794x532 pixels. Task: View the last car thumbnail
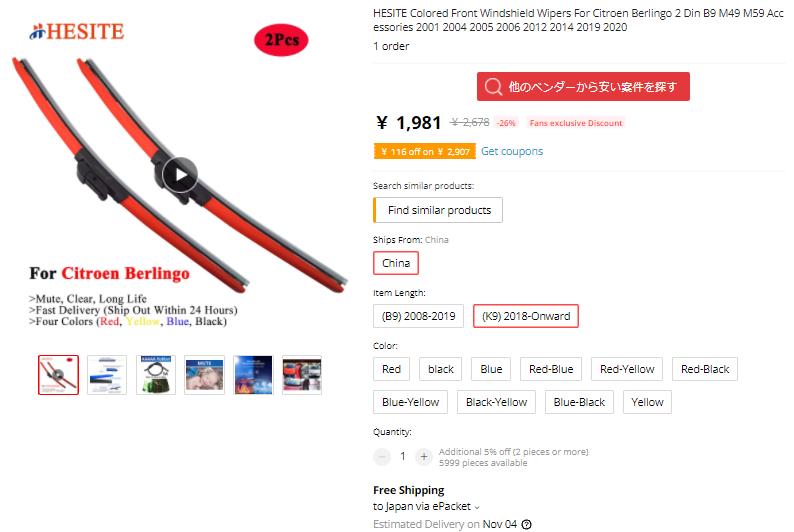302,375
